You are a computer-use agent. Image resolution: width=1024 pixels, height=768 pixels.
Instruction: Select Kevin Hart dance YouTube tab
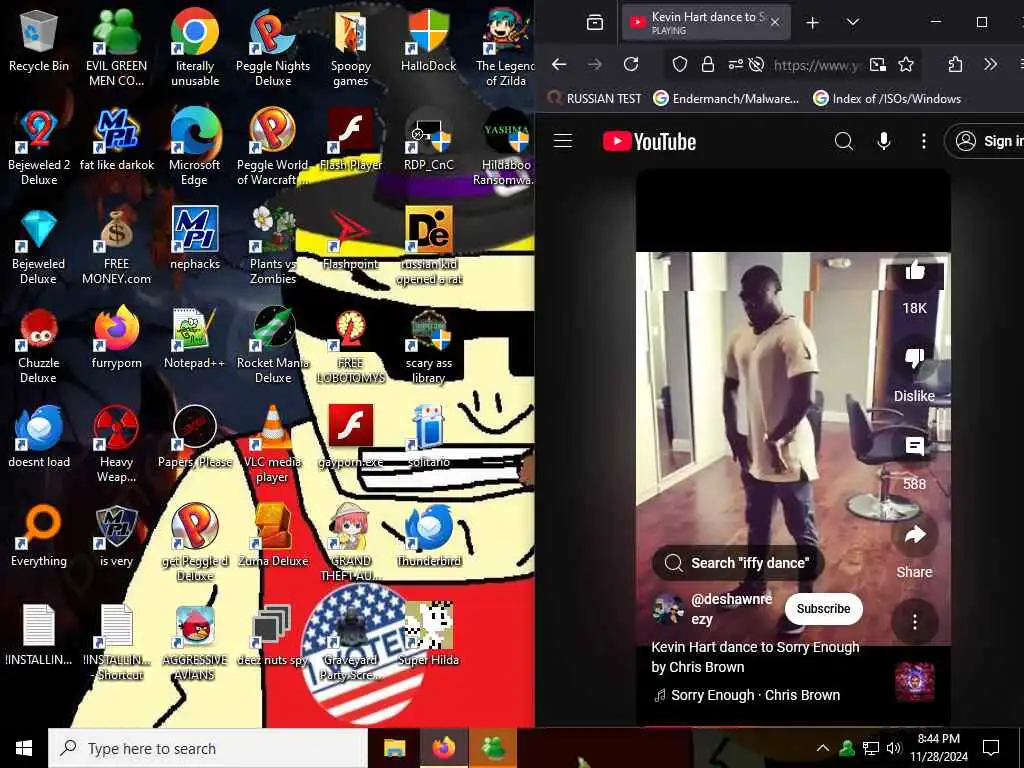[x=707, y=23]
